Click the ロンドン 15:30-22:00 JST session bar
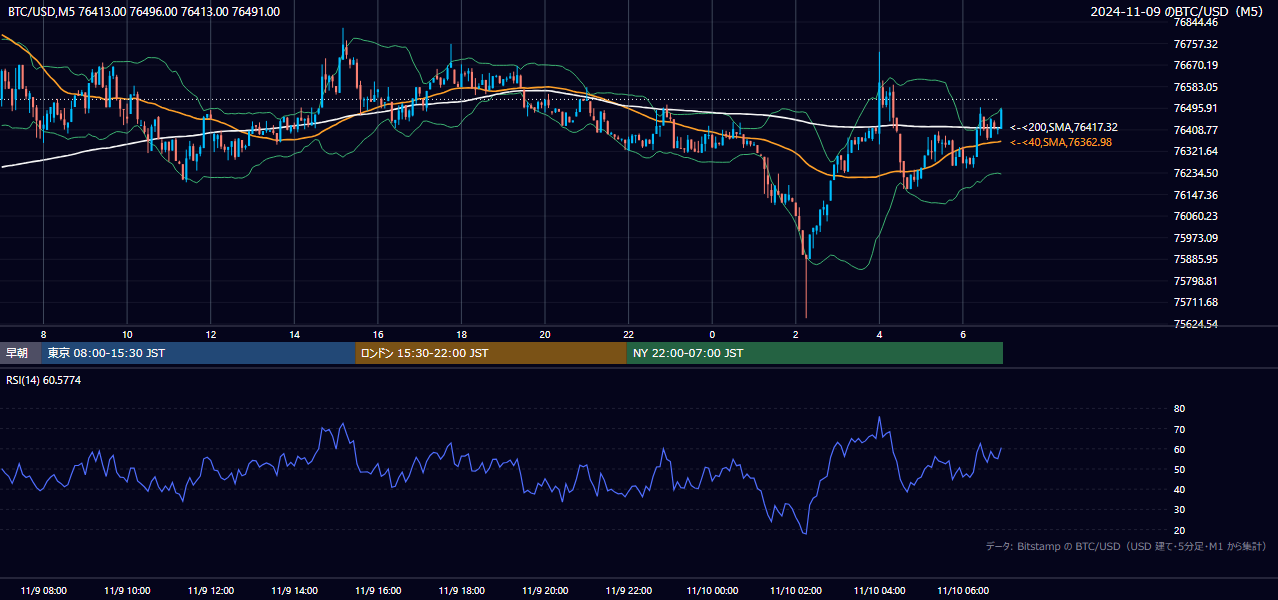1278x600 pixels. pyautogui.click(x=491, y=353)
